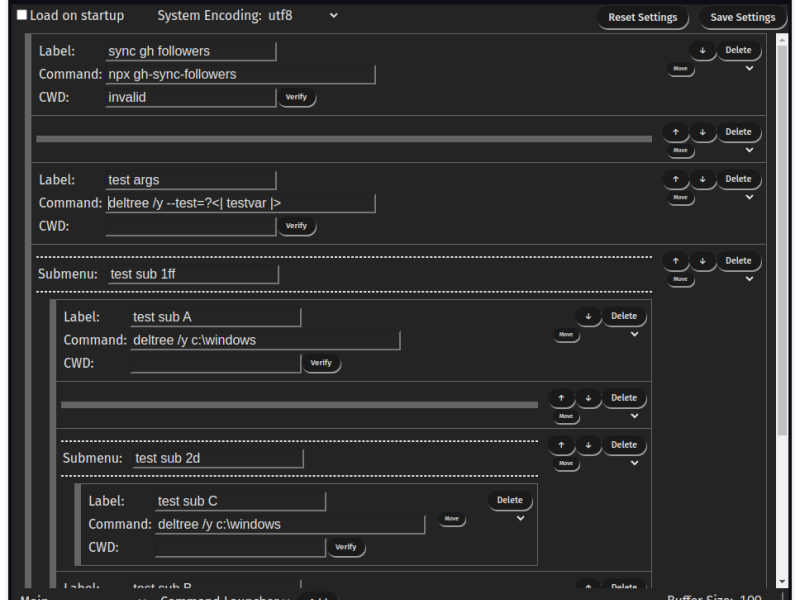
Task: Delete the test sub A entry
Action: click(x=624, y=316)
